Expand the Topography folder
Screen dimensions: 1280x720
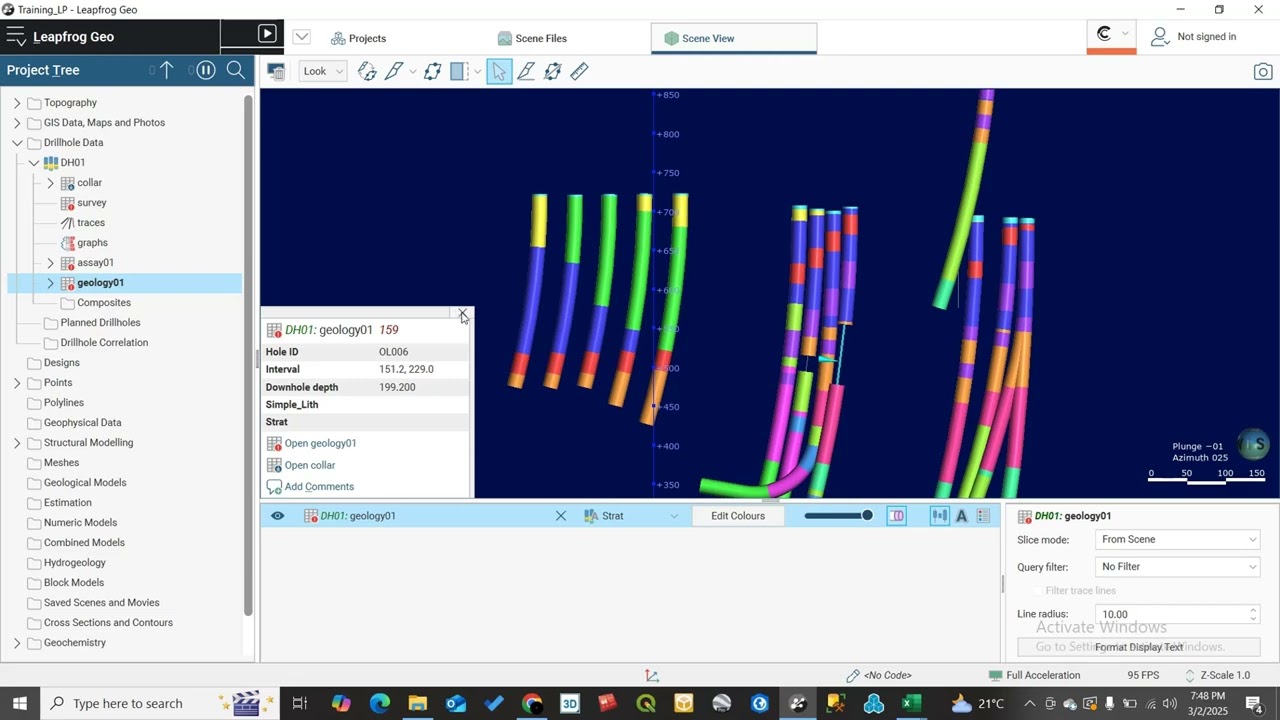pyautogui.click(x=17, y=103)
